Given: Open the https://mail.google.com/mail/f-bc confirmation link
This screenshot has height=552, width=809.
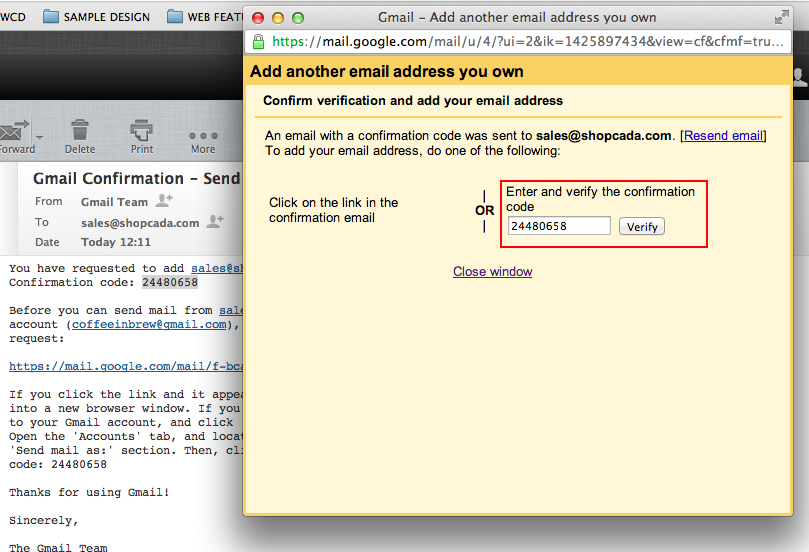Looking at the screenshot, I should click(126, 366).
